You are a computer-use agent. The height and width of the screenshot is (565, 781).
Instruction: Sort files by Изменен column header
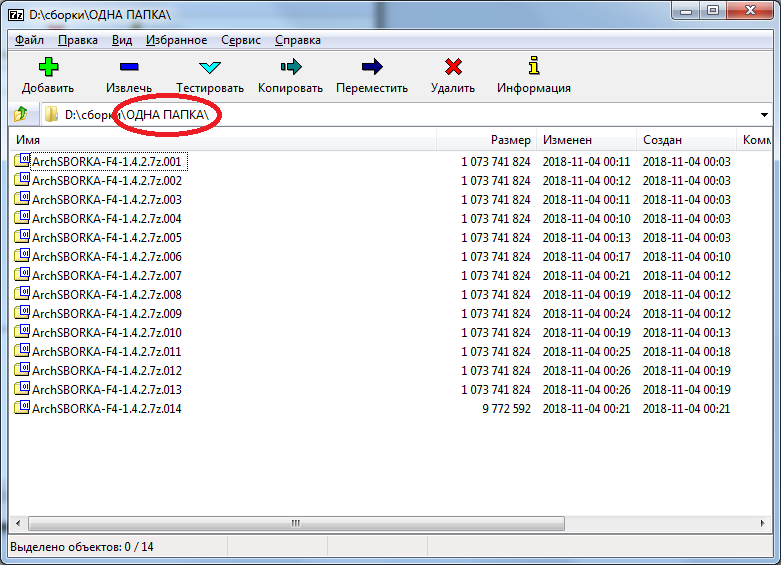(x=567, y=141)
